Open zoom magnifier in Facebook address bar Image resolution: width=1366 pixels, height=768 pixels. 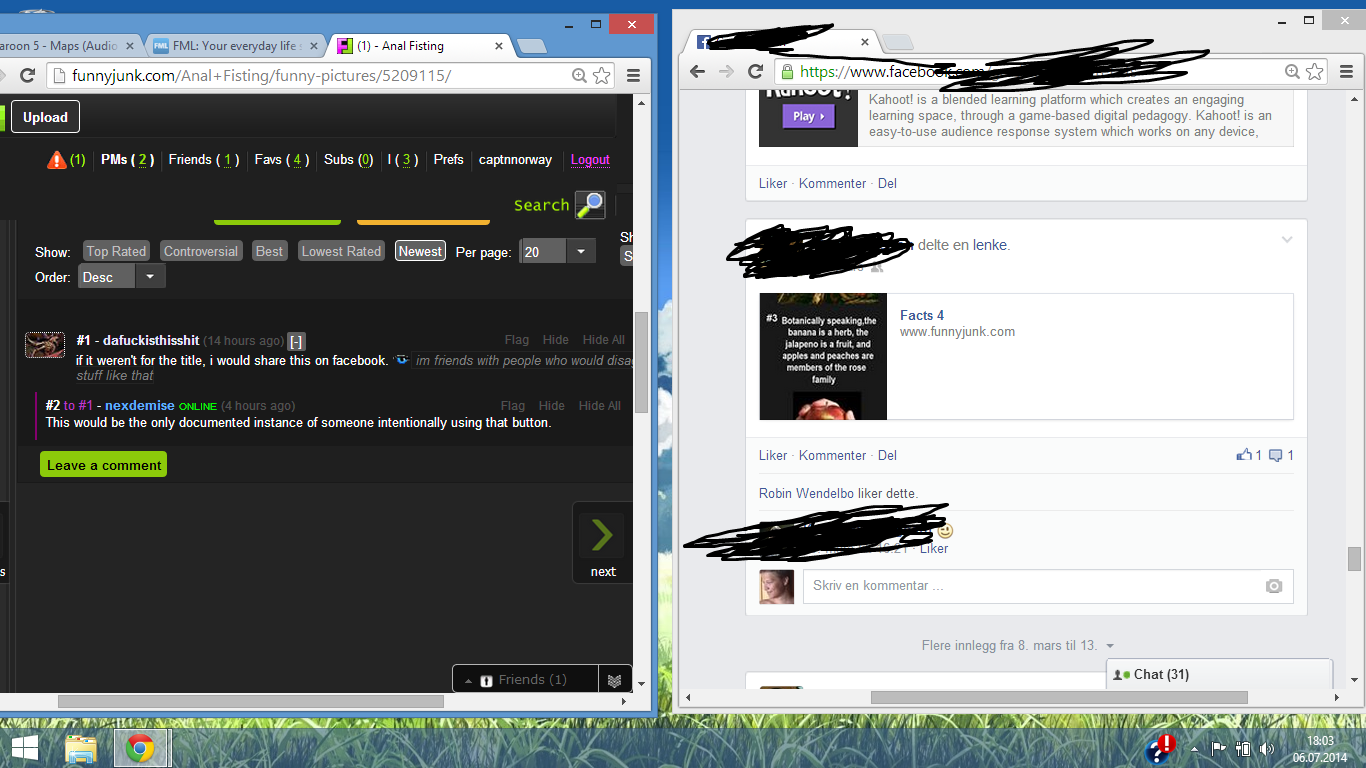1293,71
